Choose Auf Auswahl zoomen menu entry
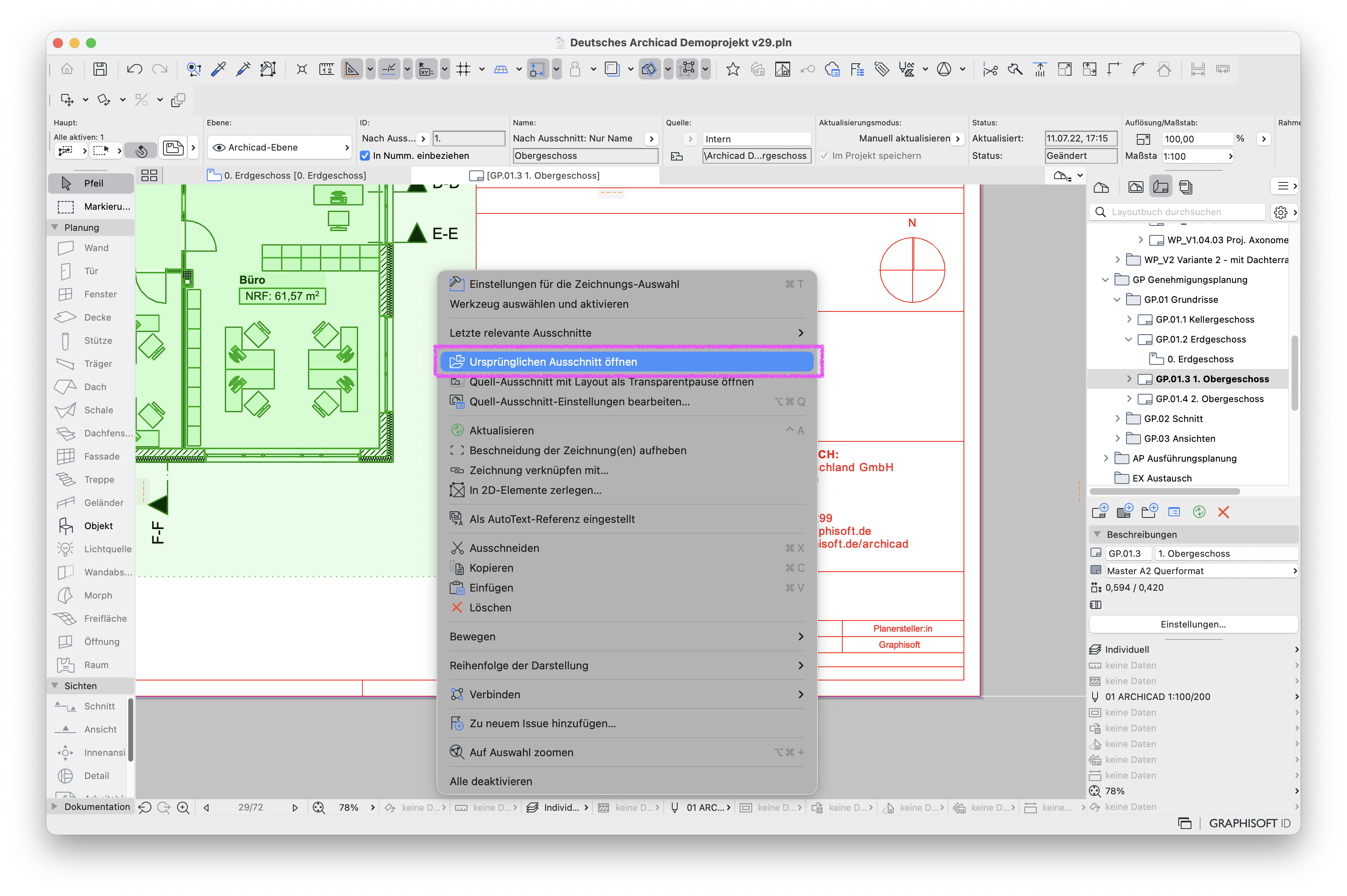 coord(626,752)
